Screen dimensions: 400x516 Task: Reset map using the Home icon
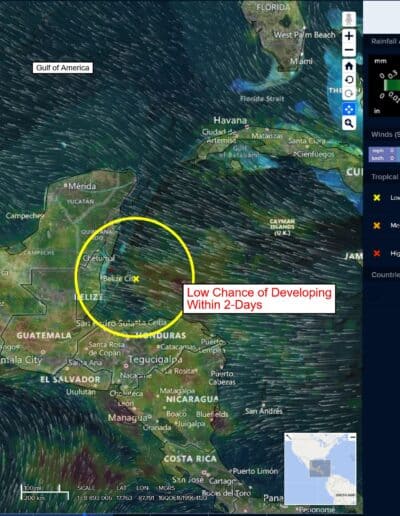(349, 66)
